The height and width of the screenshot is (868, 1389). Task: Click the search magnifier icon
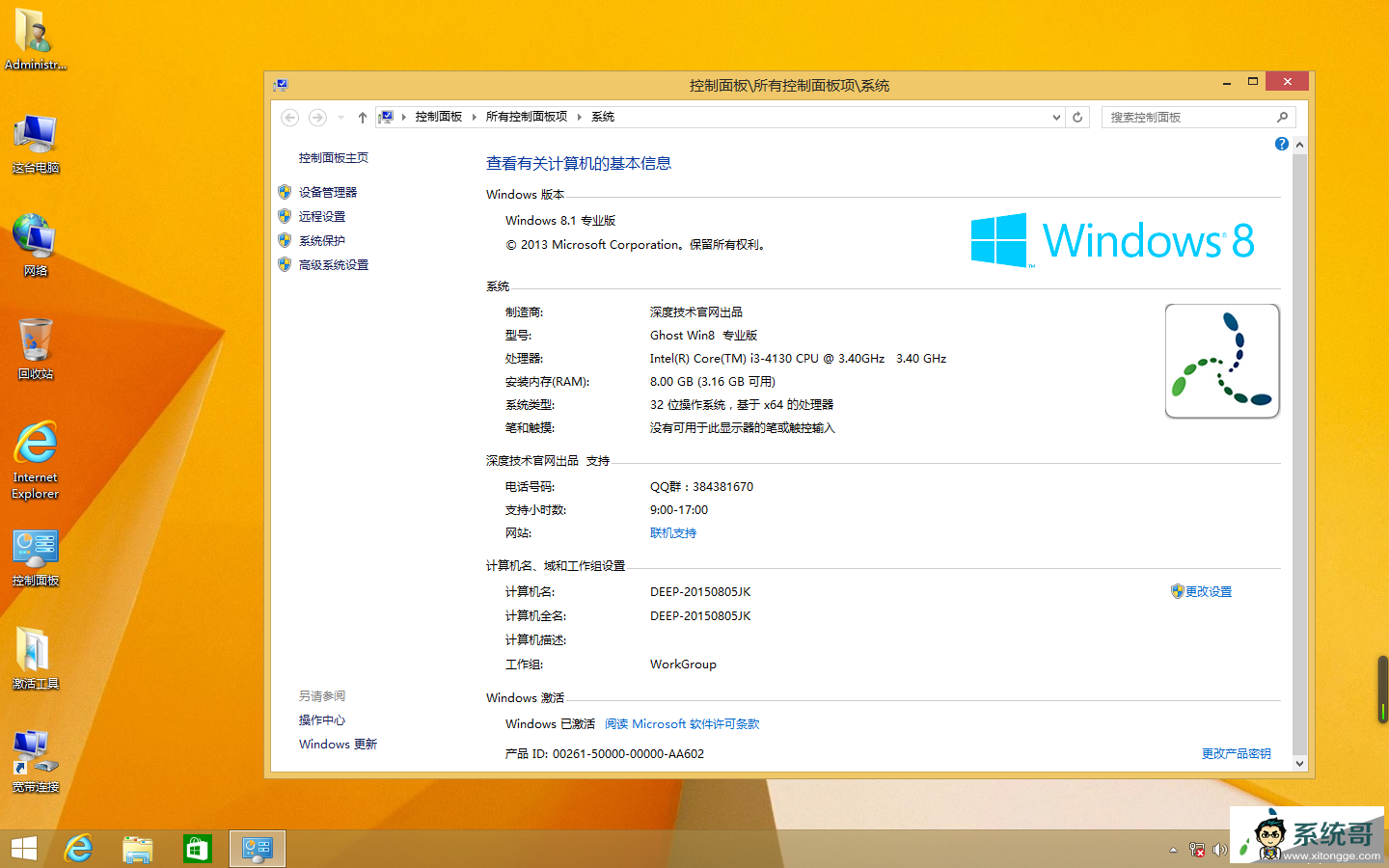click(x=1282, y=118)
